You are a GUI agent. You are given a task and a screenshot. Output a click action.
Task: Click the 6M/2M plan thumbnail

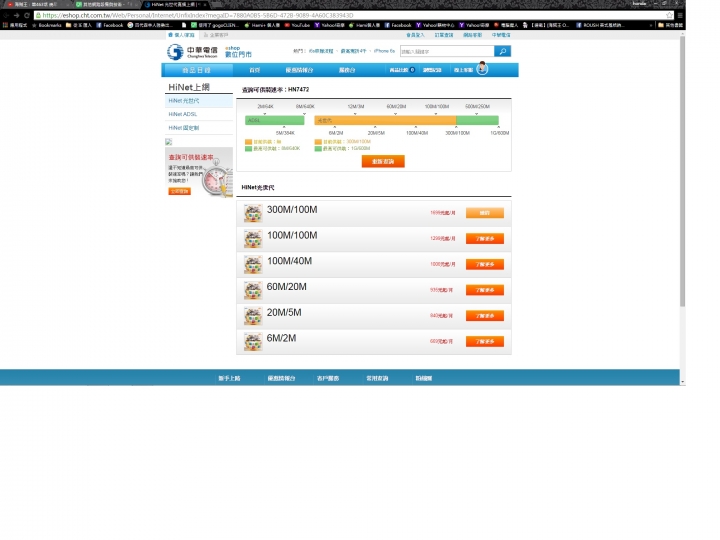point(253,342)
